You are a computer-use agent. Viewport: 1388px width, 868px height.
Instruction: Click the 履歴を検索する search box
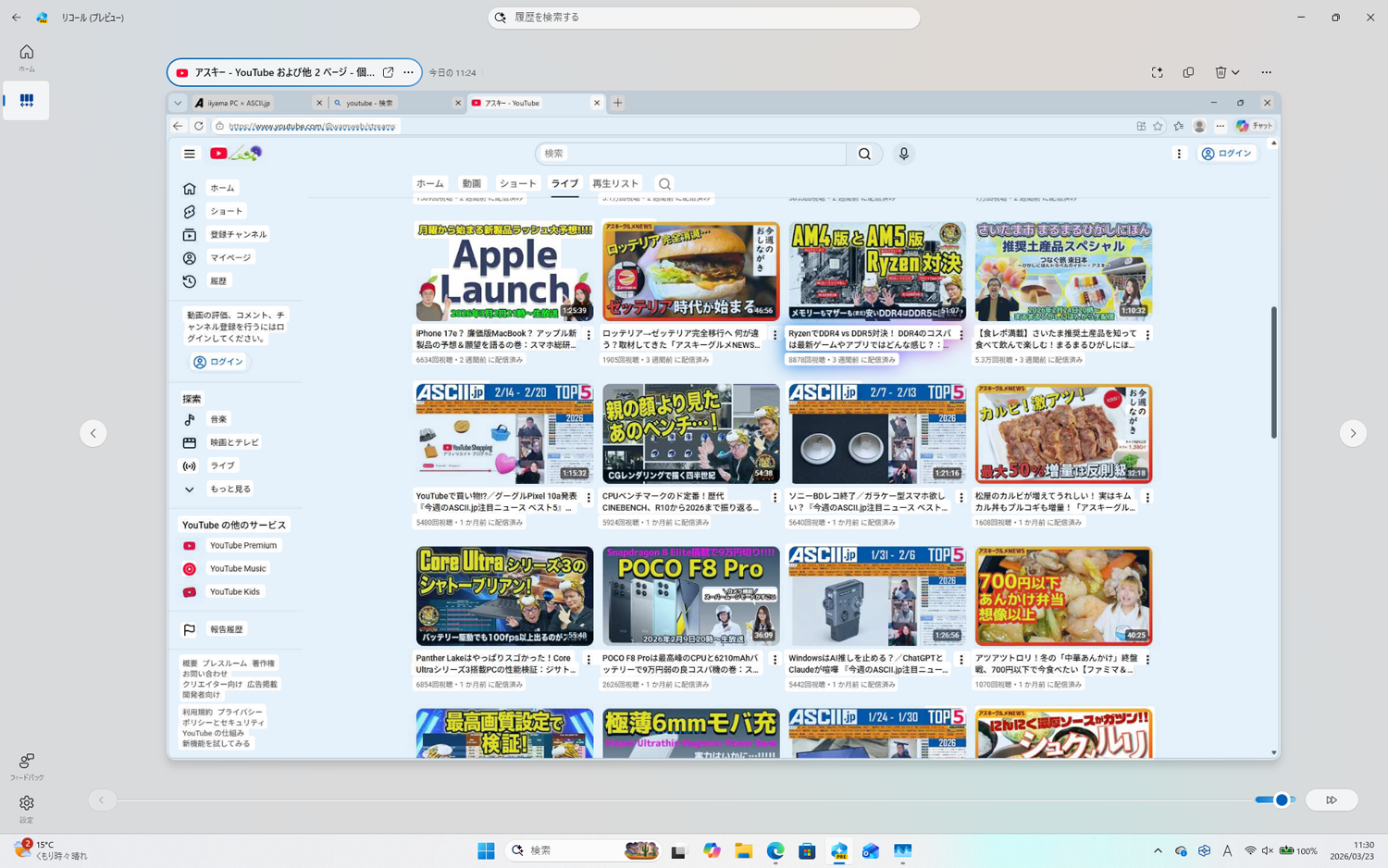coord(703,18)
